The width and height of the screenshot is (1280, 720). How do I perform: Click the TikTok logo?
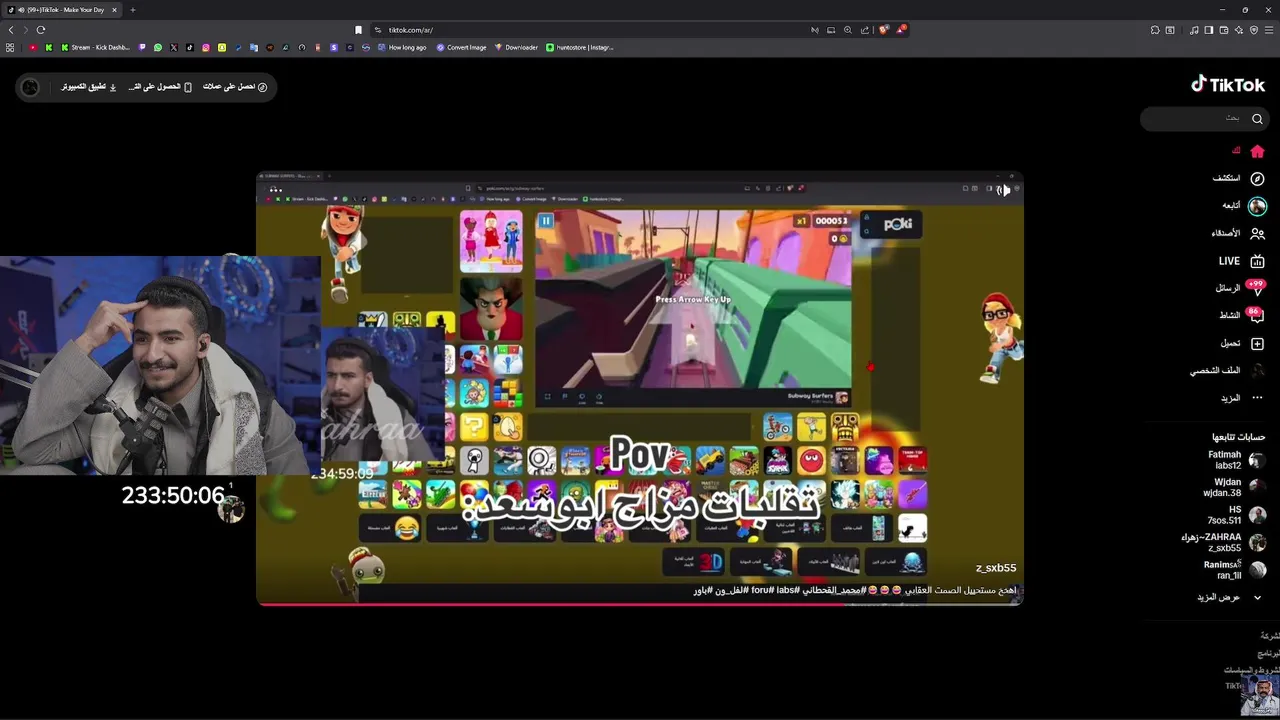1228,85
